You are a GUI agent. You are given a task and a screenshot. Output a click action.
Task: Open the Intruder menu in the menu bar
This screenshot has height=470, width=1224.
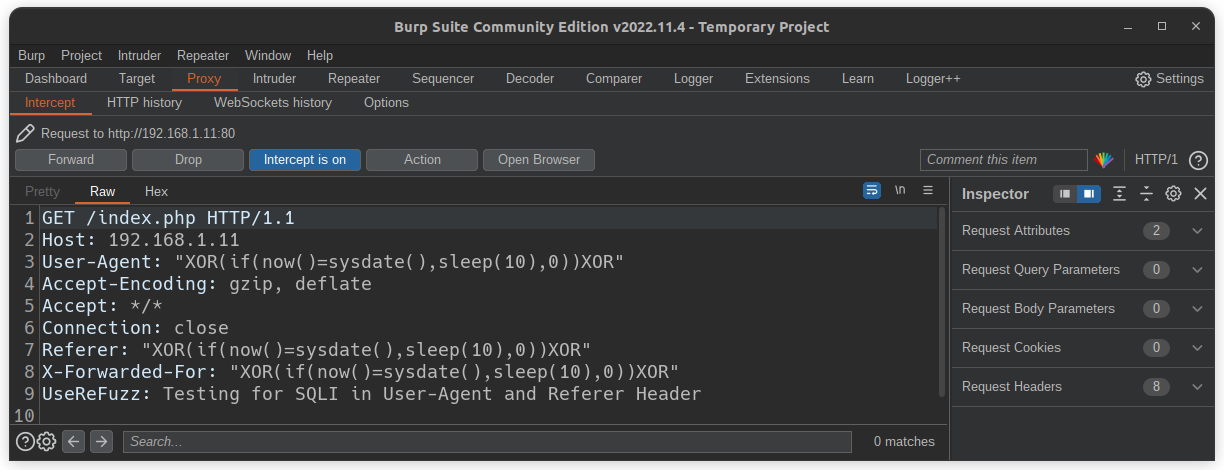139,56
